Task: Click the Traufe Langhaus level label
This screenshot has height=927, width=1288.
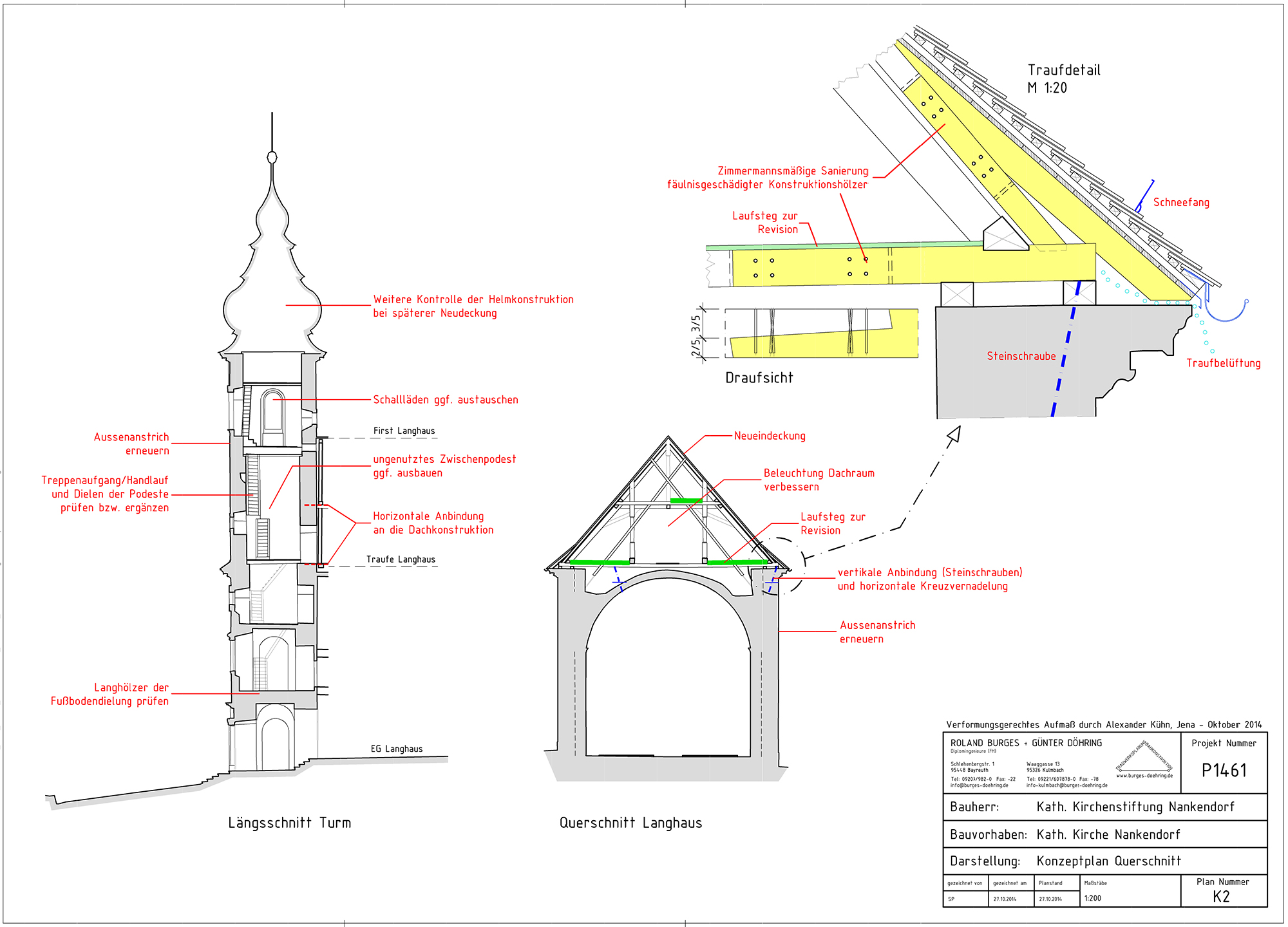Action: pos(401,559)
